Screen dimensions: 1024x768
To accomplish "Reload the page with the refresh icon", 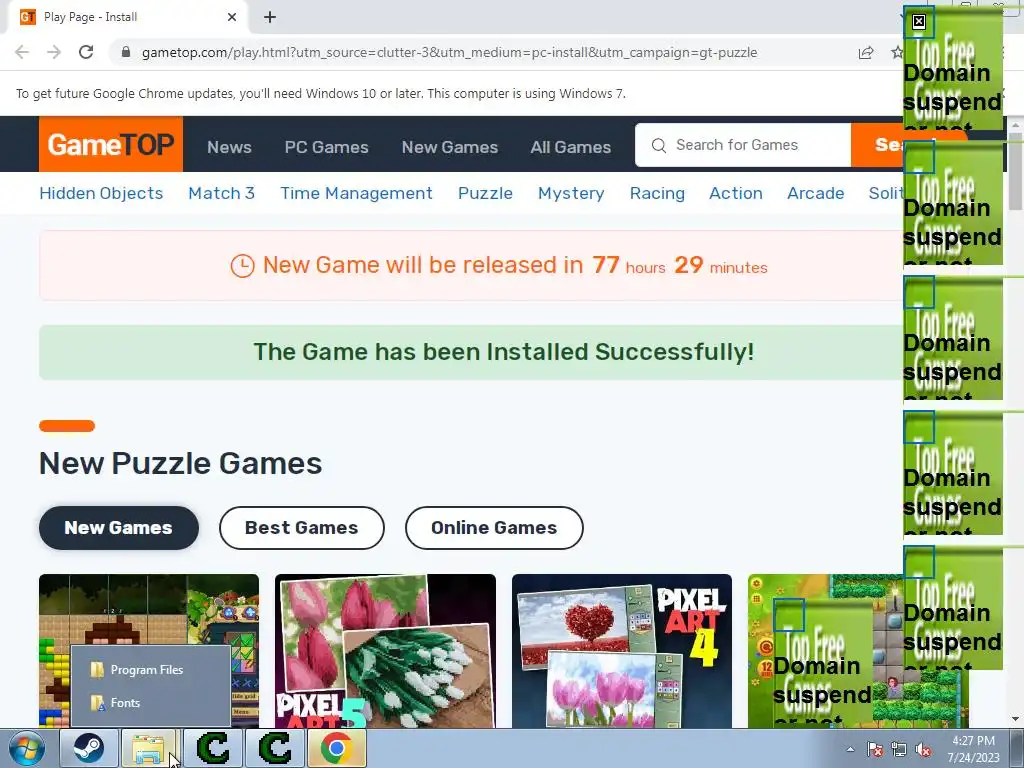I will tap(86, 52).
